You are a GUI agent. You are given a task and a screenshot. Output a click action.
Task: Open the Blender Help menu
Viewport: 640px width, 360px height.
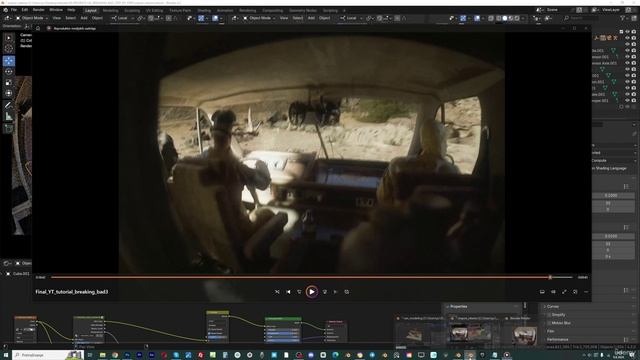pos(71,10)
